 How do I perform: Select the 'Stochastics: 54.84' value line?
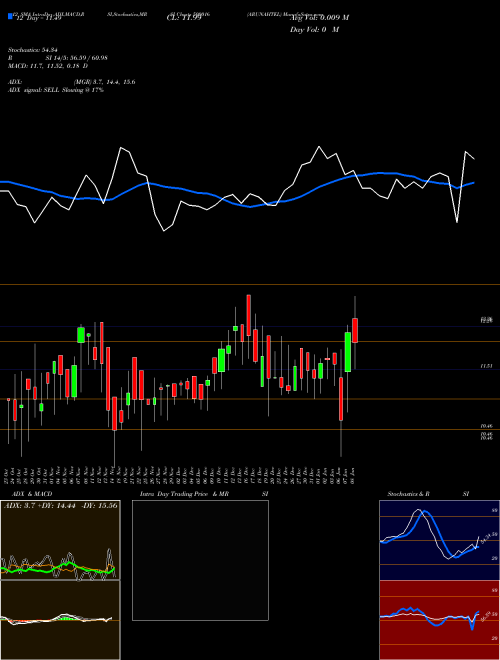click(x=34, y=50)
